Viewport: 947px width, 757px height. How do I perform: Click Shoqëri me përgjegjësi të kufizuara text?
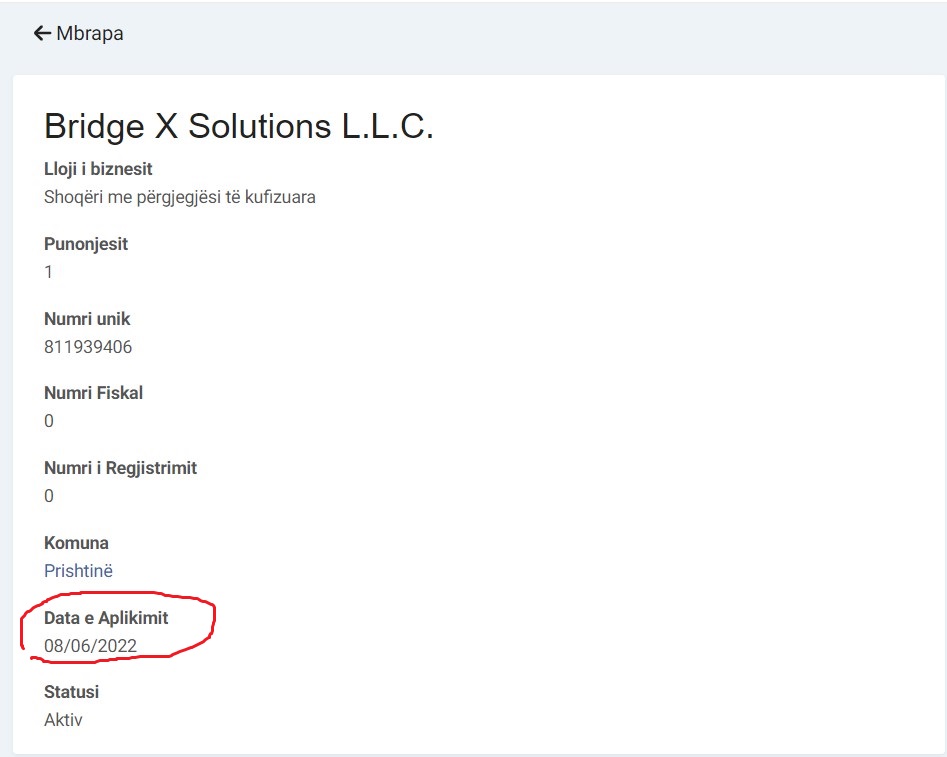pyautogui.click(x=179, y=198)
